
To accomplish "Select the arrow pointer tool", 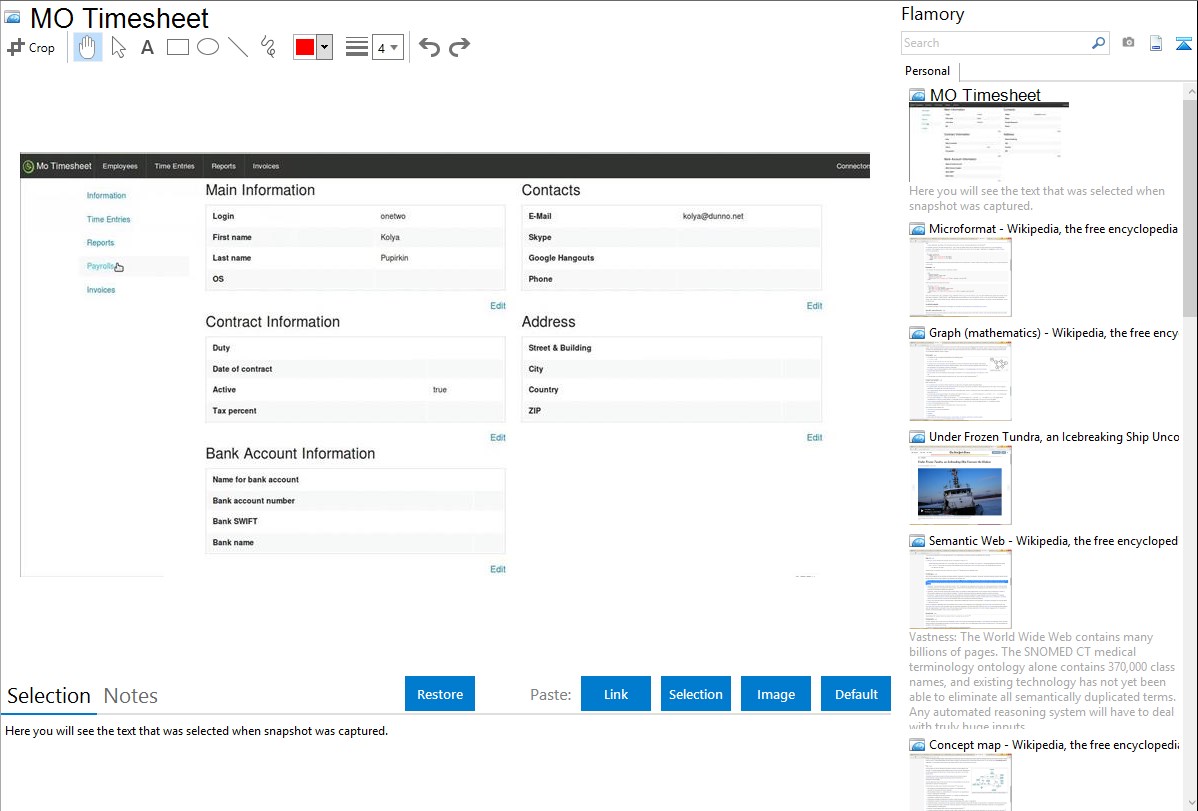I will 118,47.
